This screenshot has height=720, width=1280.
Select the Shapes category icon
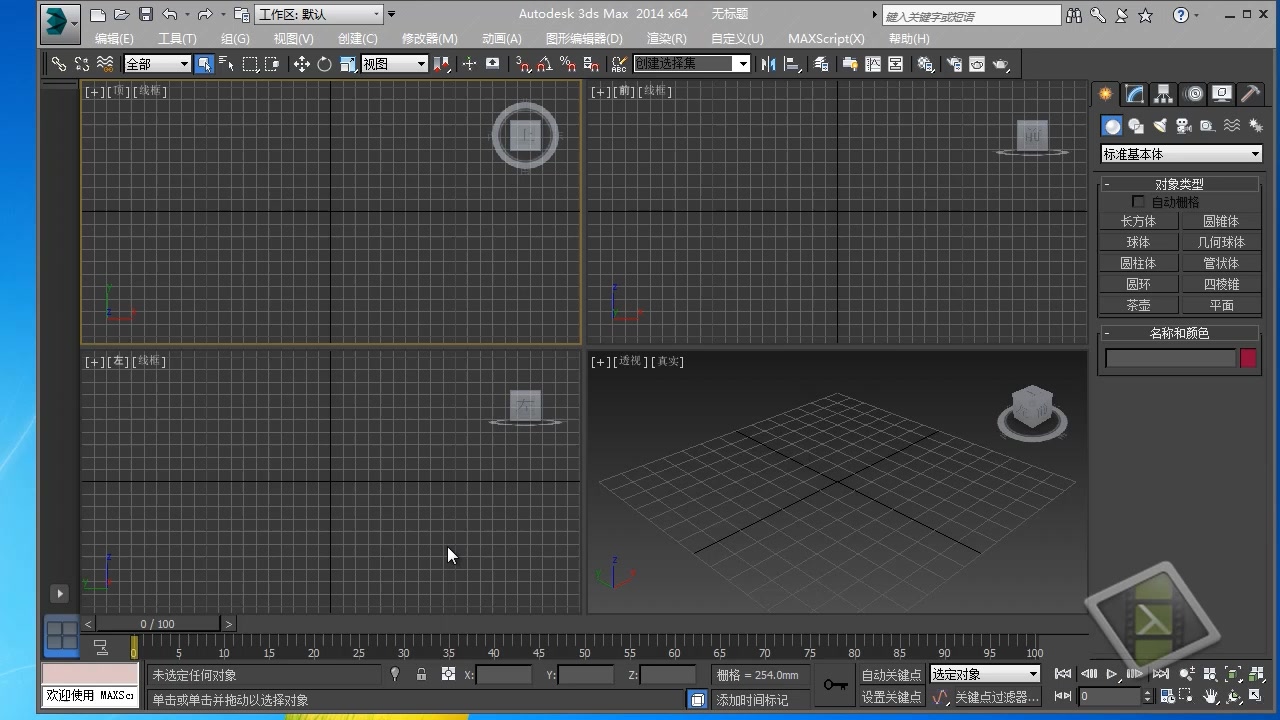coord(1136,125)
